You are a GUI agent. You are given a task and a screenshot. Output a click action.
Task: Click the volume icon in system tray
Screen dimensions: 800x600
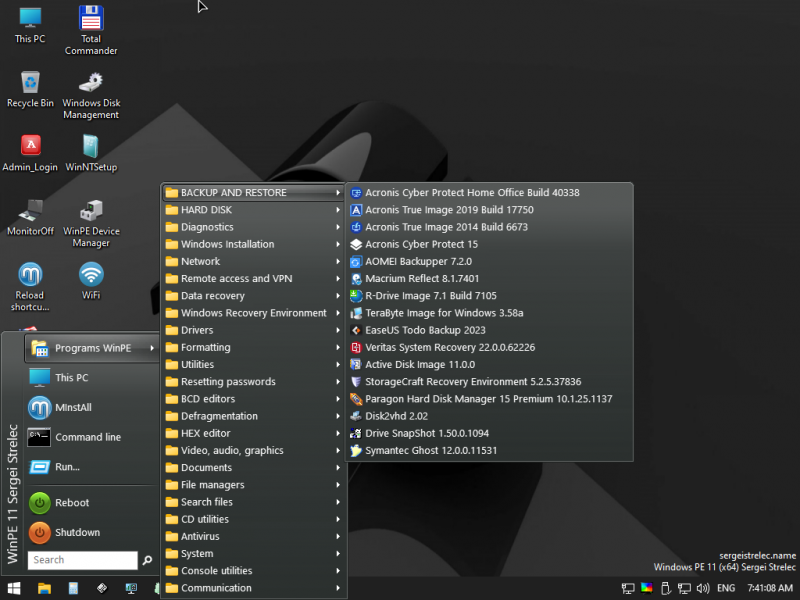pos(703,588)
